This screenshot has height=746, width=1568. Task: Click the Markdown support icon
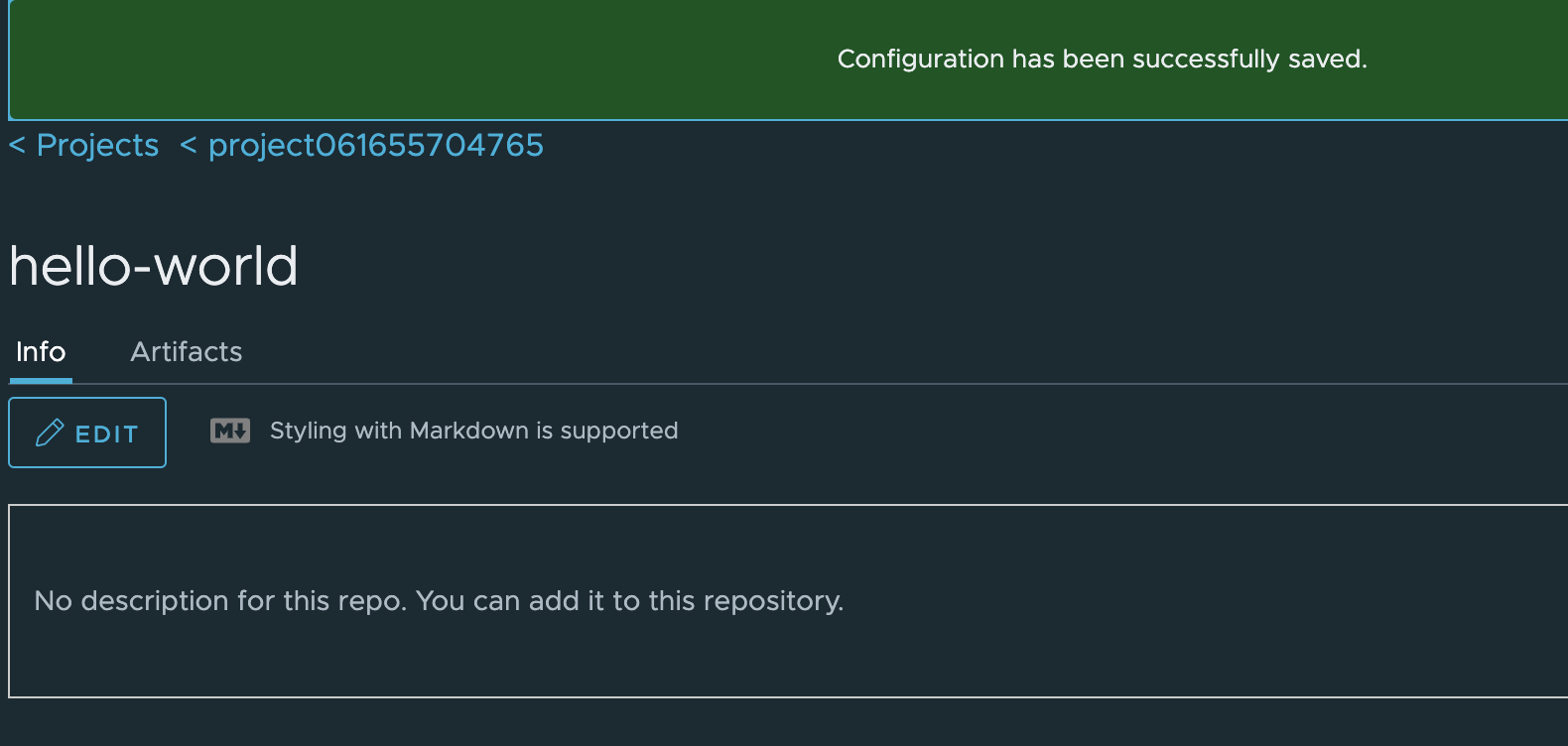tap(229, 431)
